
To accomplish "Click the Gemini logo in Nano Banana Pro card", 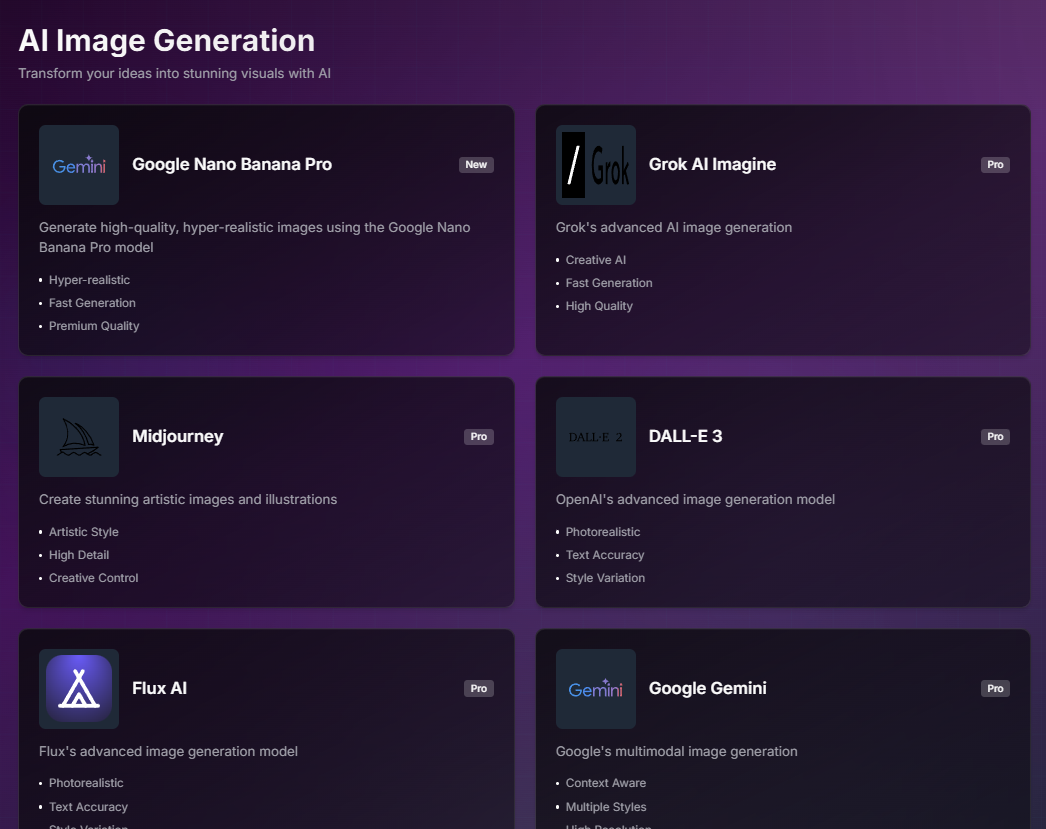I will pyautogui.click(x=79, y=165).
